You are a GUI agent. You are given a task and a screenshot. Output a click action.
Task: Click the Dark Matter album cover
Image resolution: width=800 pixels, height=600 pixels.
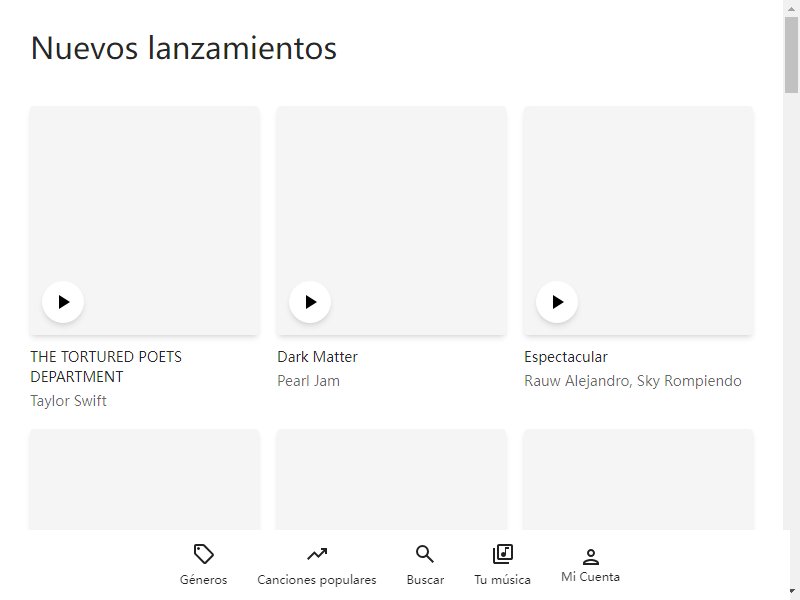391,220
